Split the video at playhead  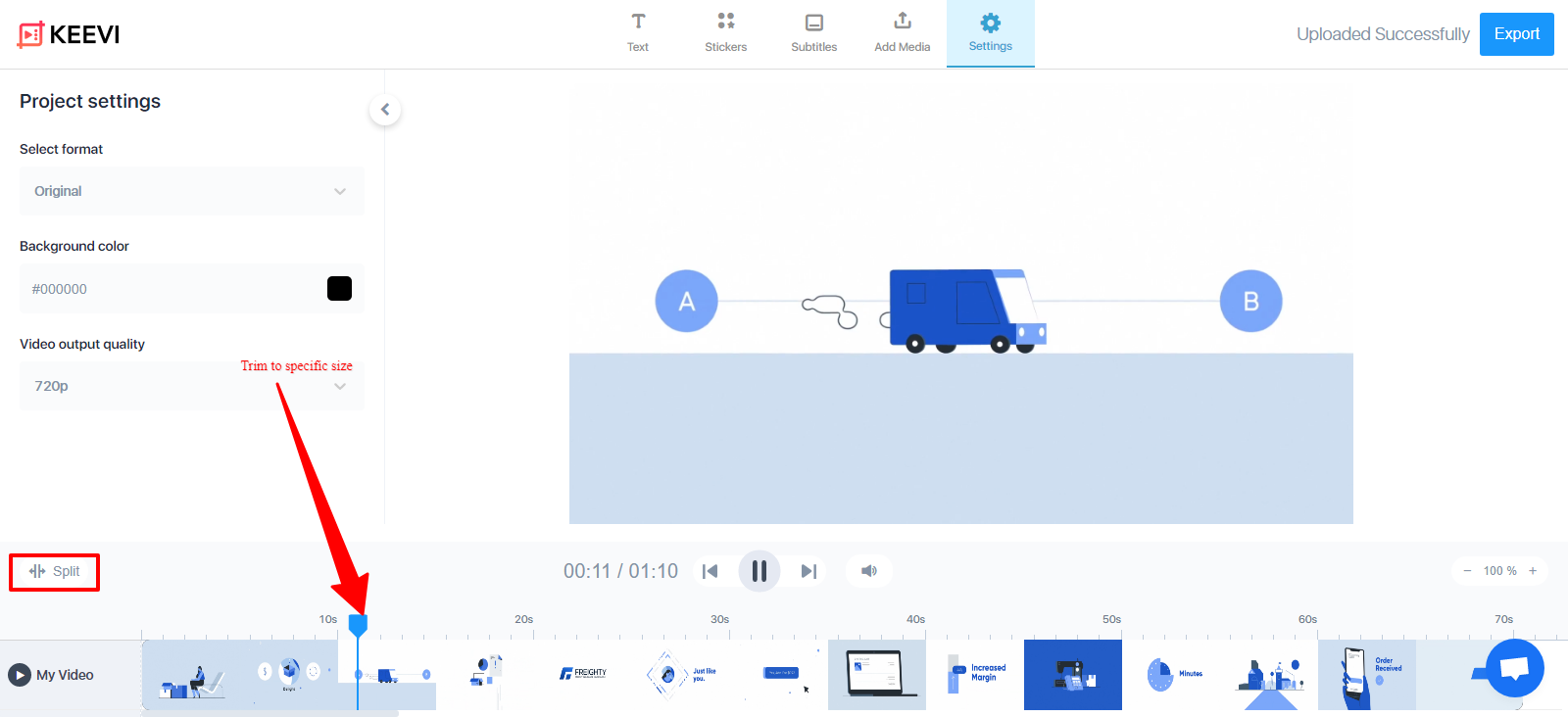[x=55, y=571]
